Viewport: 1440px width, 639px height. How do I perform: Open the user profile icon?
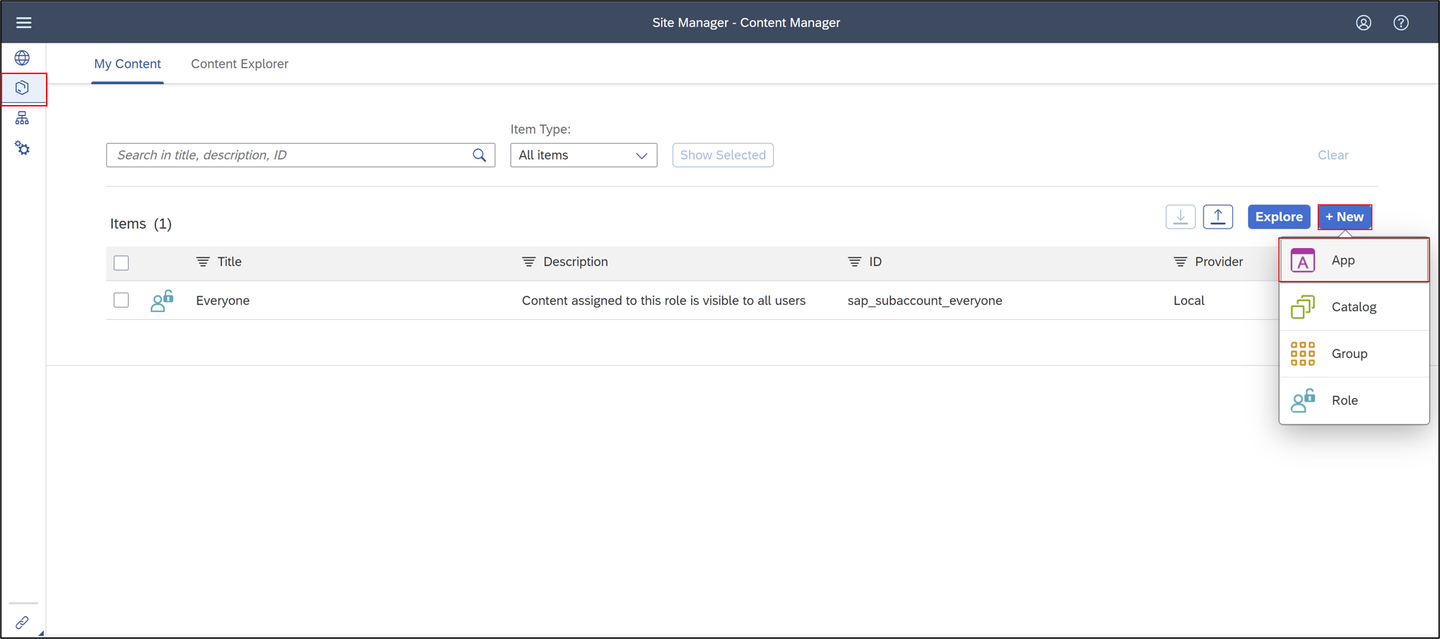click(1363, 22)
